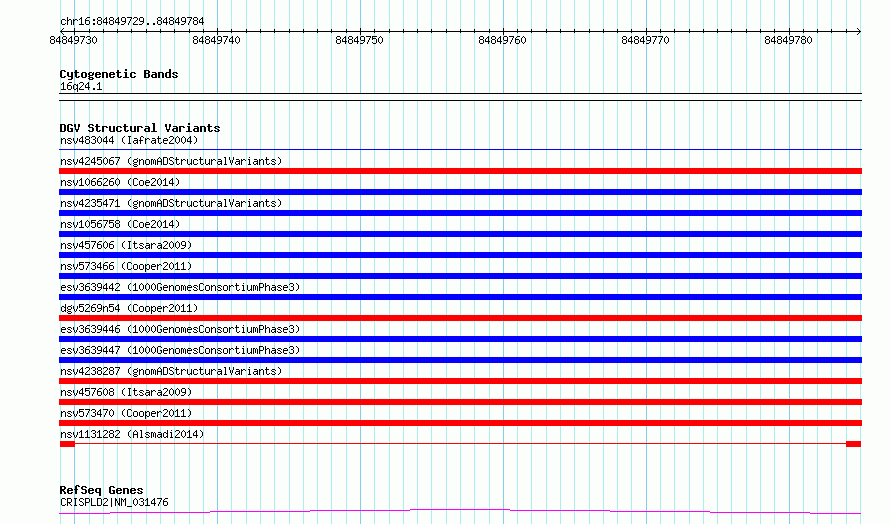Click the blue bar under esv3639442

(460, 297)
